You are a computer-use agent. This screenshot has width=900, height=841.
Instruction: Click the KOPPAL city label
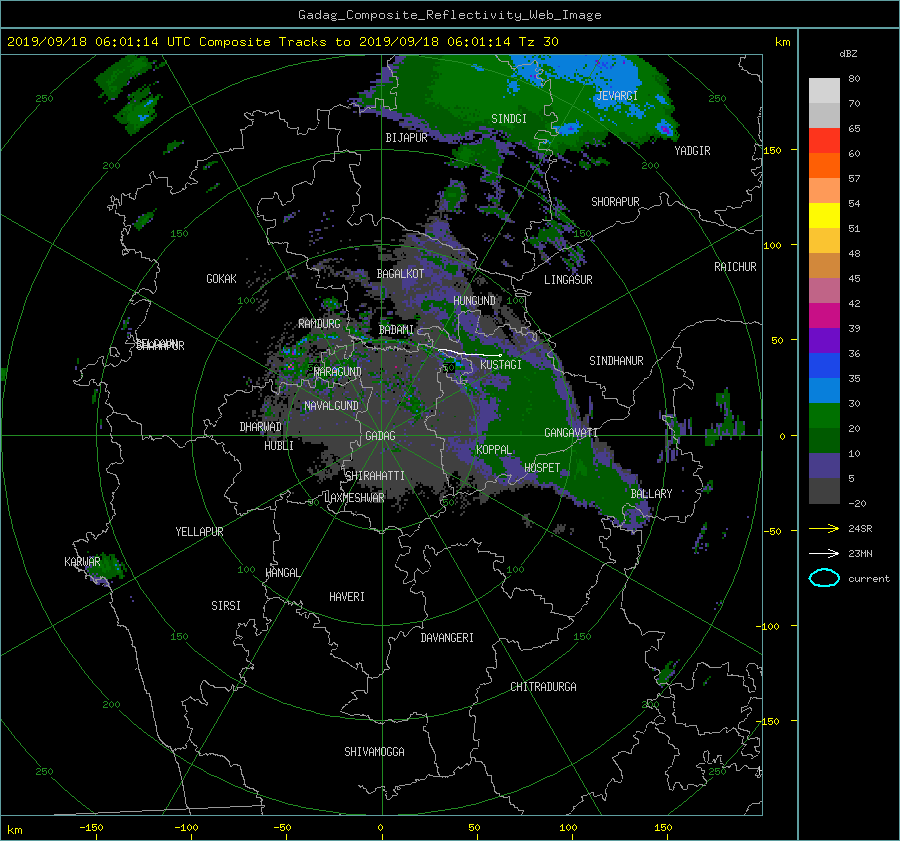point(494,450)
